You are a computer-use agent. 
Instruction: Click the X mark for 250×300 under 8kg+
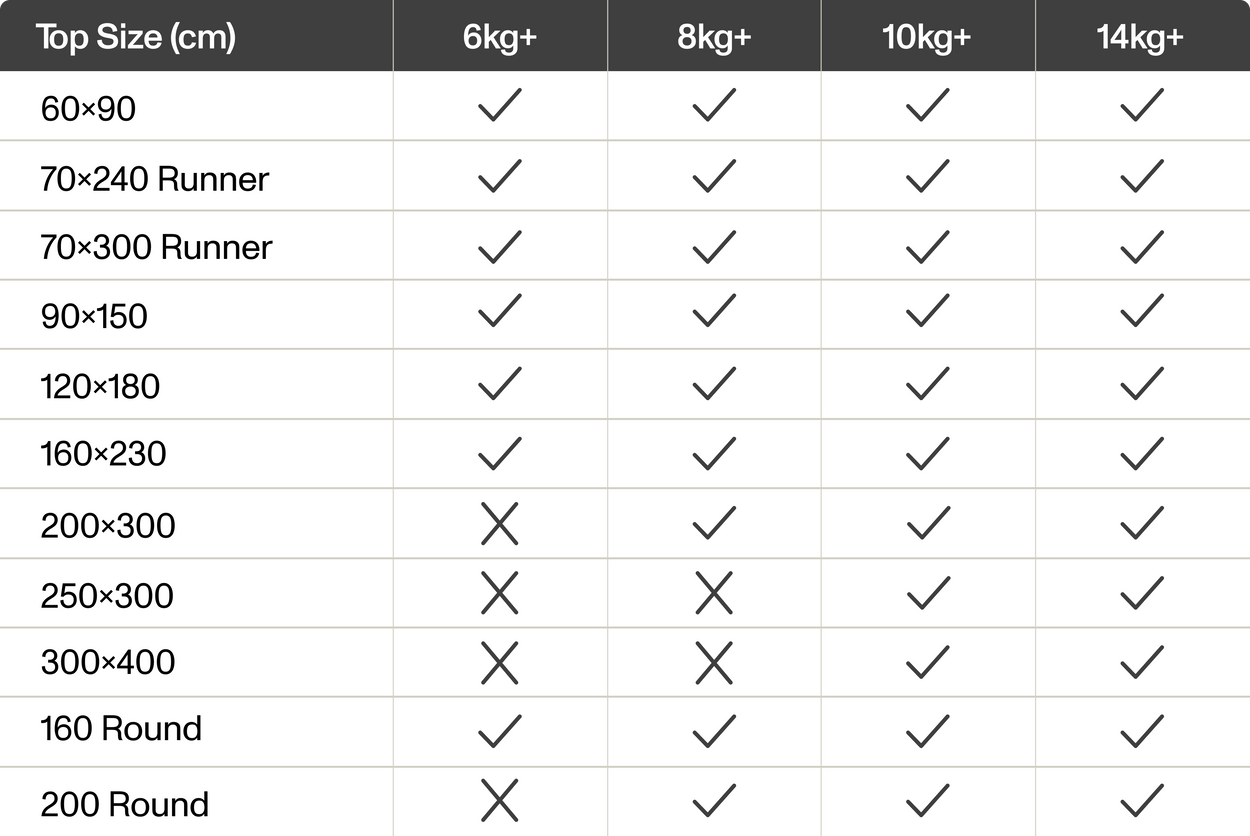(x=713, y=594)
